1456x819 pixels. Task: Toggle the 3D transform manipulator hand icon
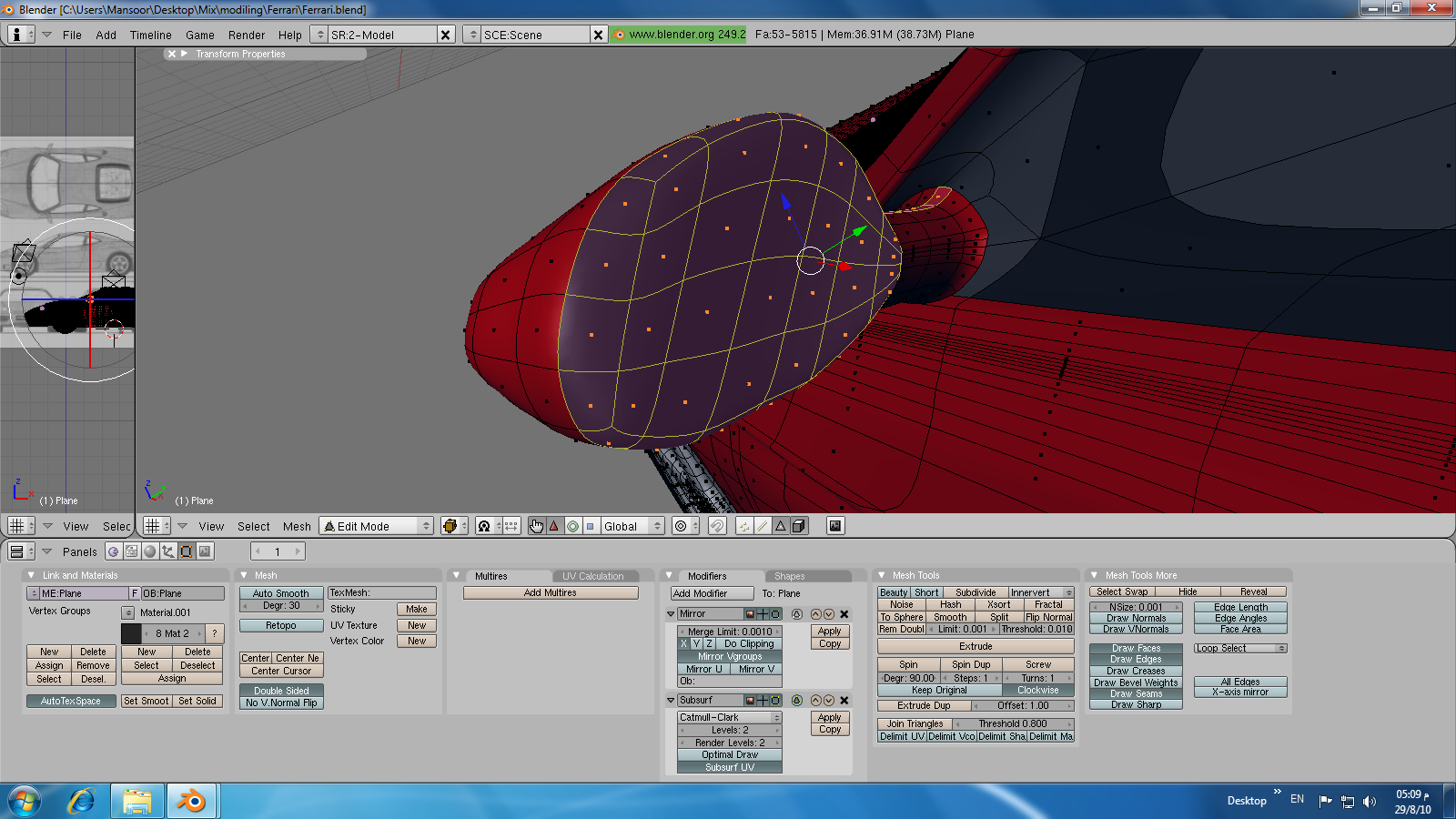[x=536, y=526]
